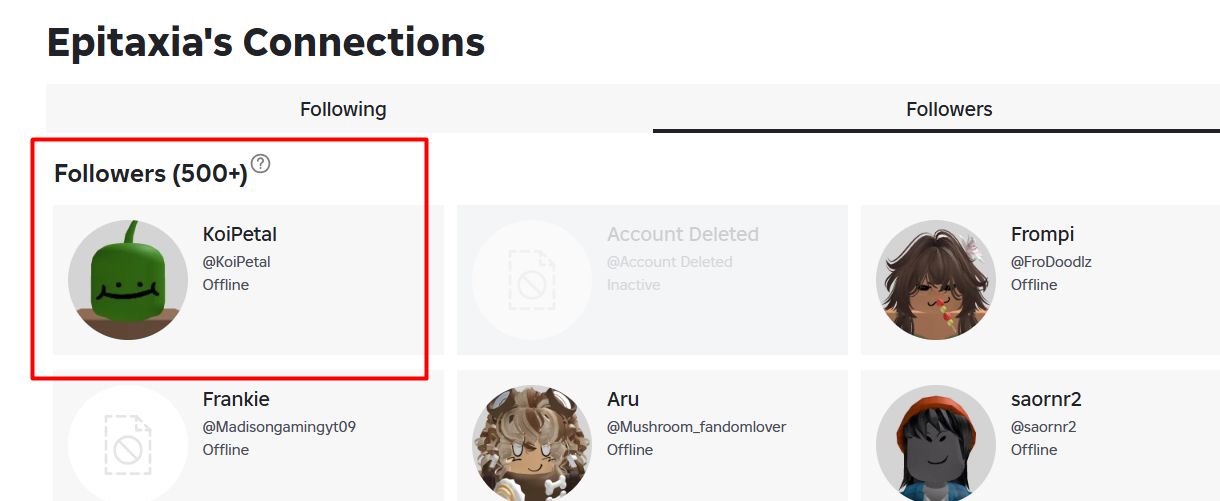Image resolution: width=1220 pixels, height=501 pixels.
Task: Open Aru's curly-haired avatar image
Action: pyautogui.click(x=532, y=443)
